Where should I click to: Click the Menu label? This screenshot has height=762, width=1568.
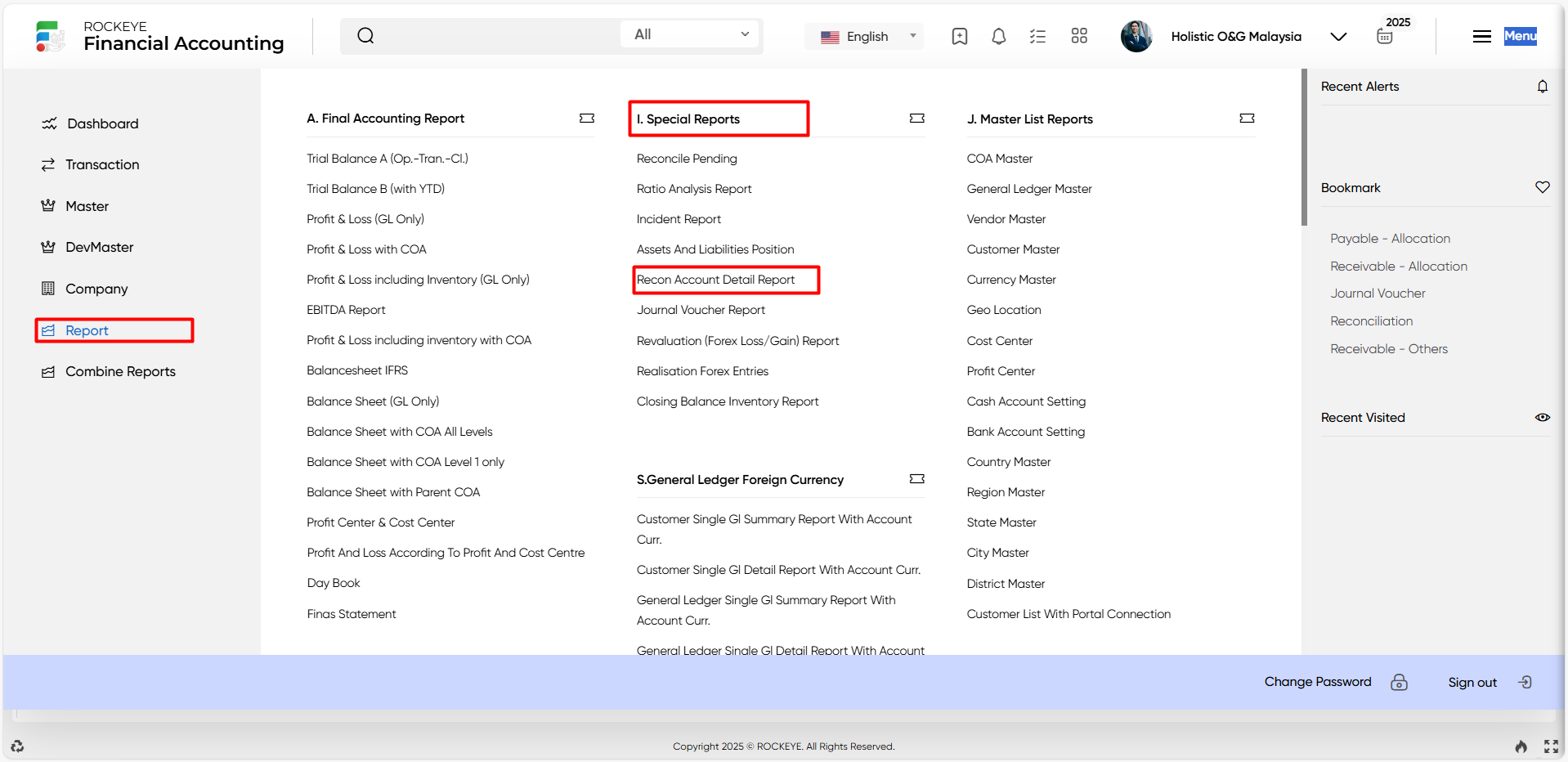point(1521,36)
